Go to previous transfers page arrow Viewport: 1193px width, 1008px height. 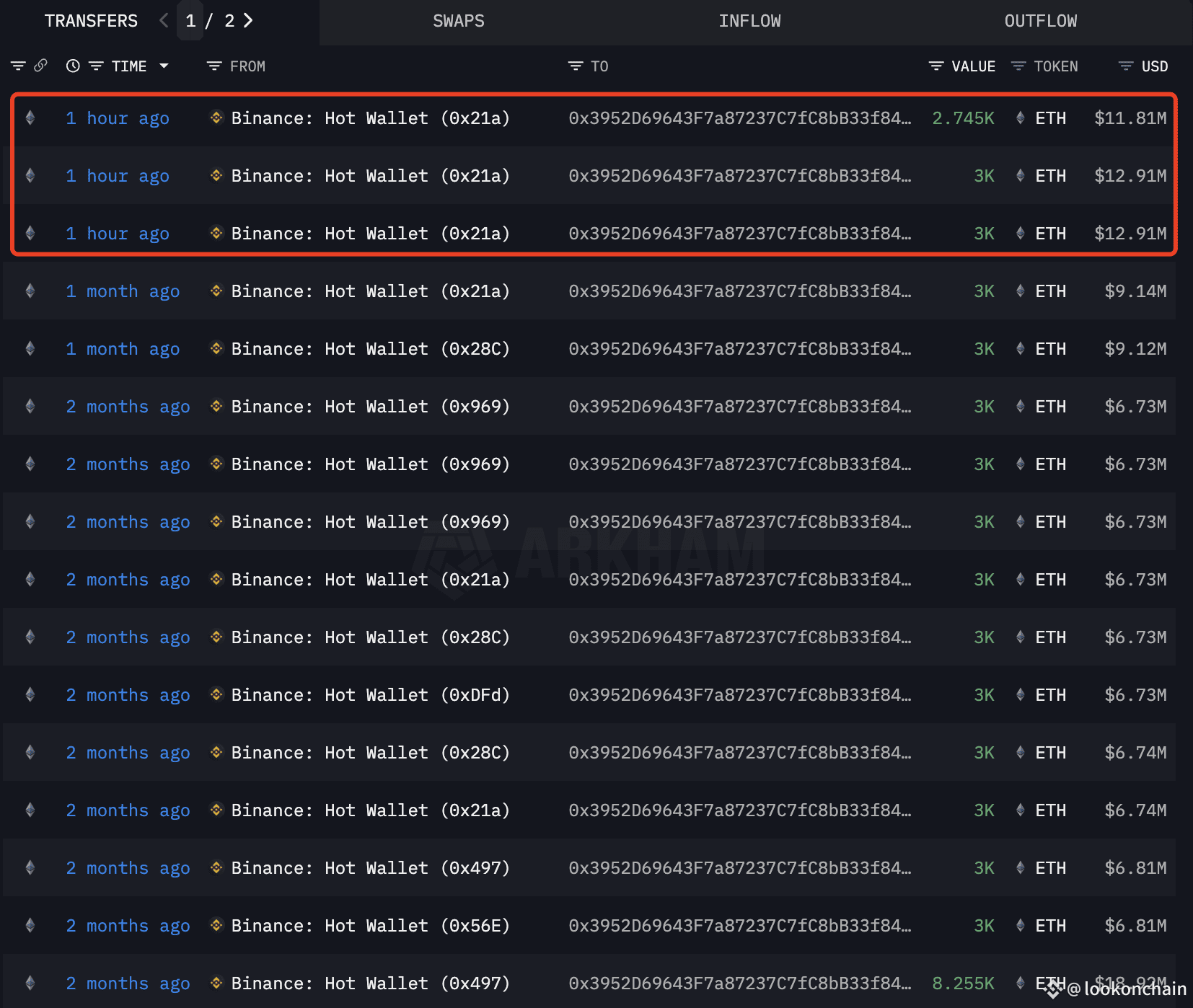[164, 20]
